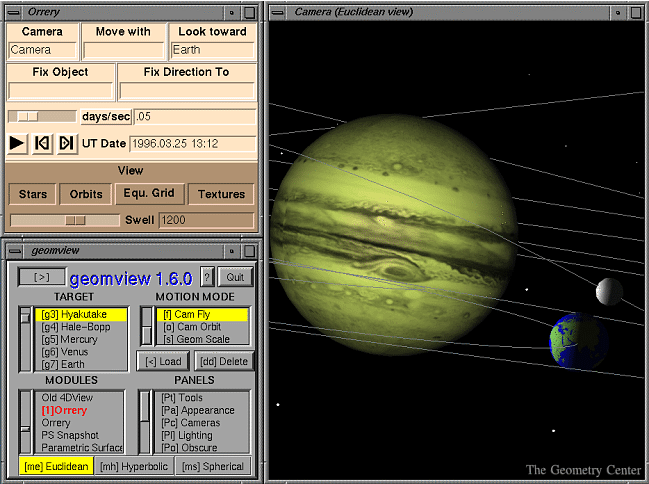Step backward one frame in time
This screenshot has width=649, height=484.
[x=42, y=144]
